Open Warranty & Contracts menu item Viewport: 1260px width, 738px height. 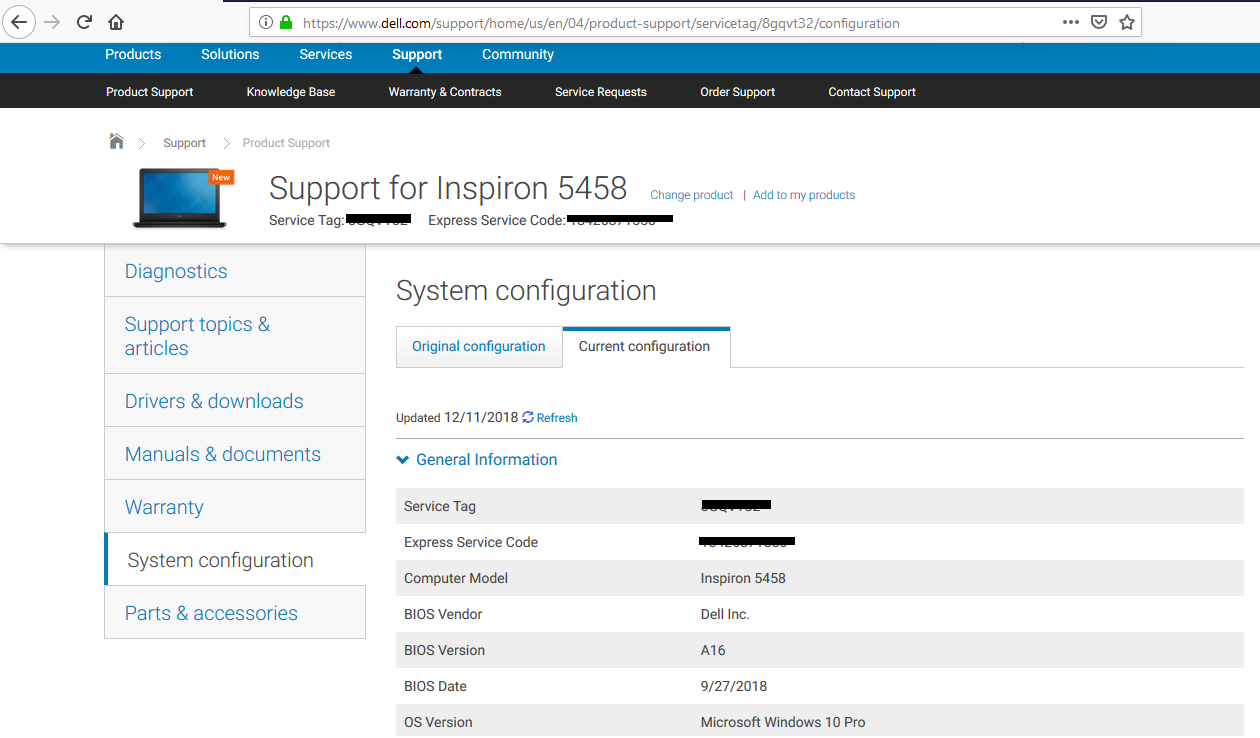click(445, 92)
